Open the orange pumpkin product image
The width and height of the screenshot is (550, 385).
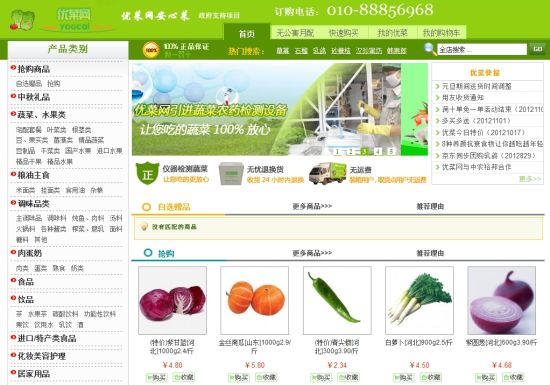255,300
